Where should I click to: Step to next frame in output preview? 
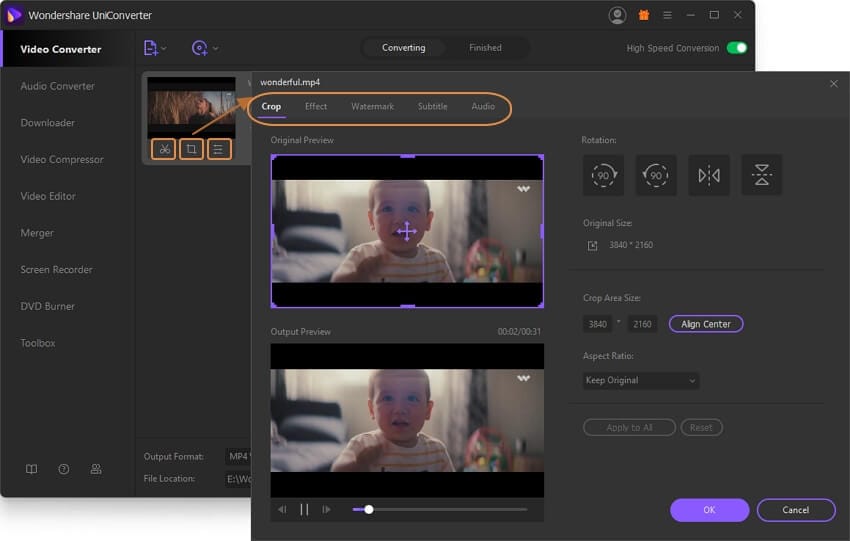point(326,510)
